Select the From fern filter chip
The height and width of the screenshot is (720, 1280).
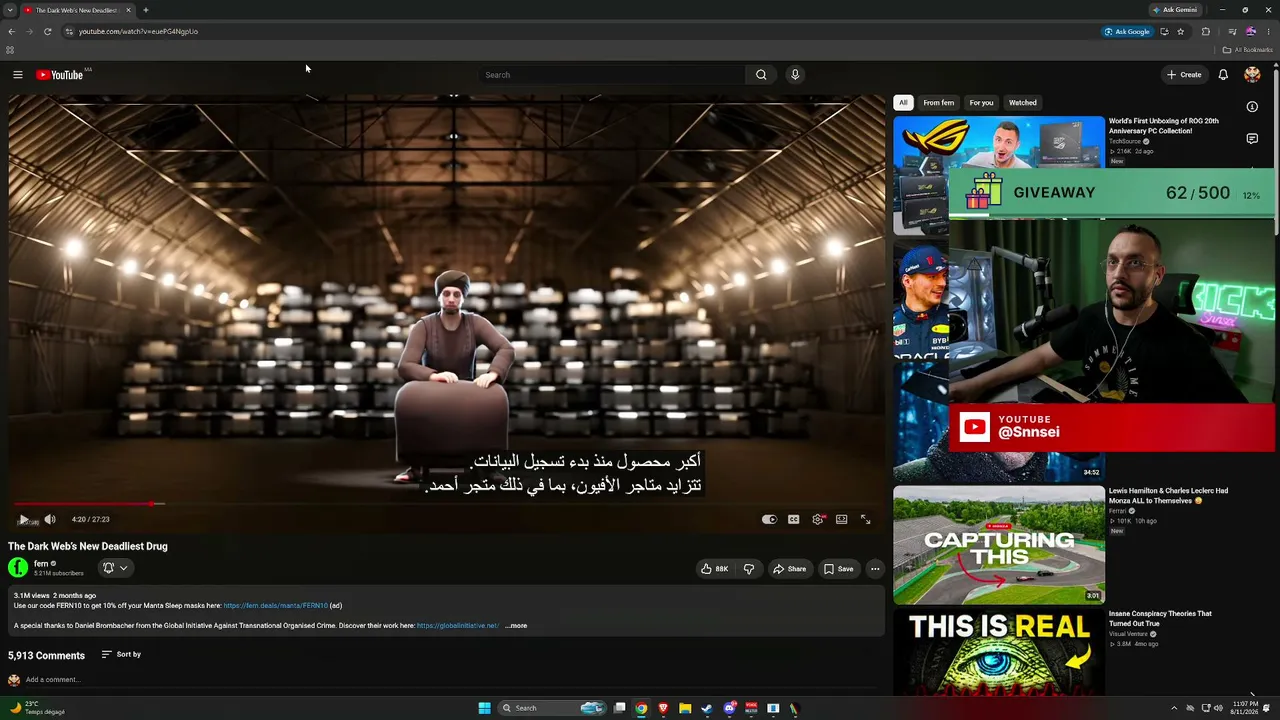pyautogui.click(x=938, y=103)
